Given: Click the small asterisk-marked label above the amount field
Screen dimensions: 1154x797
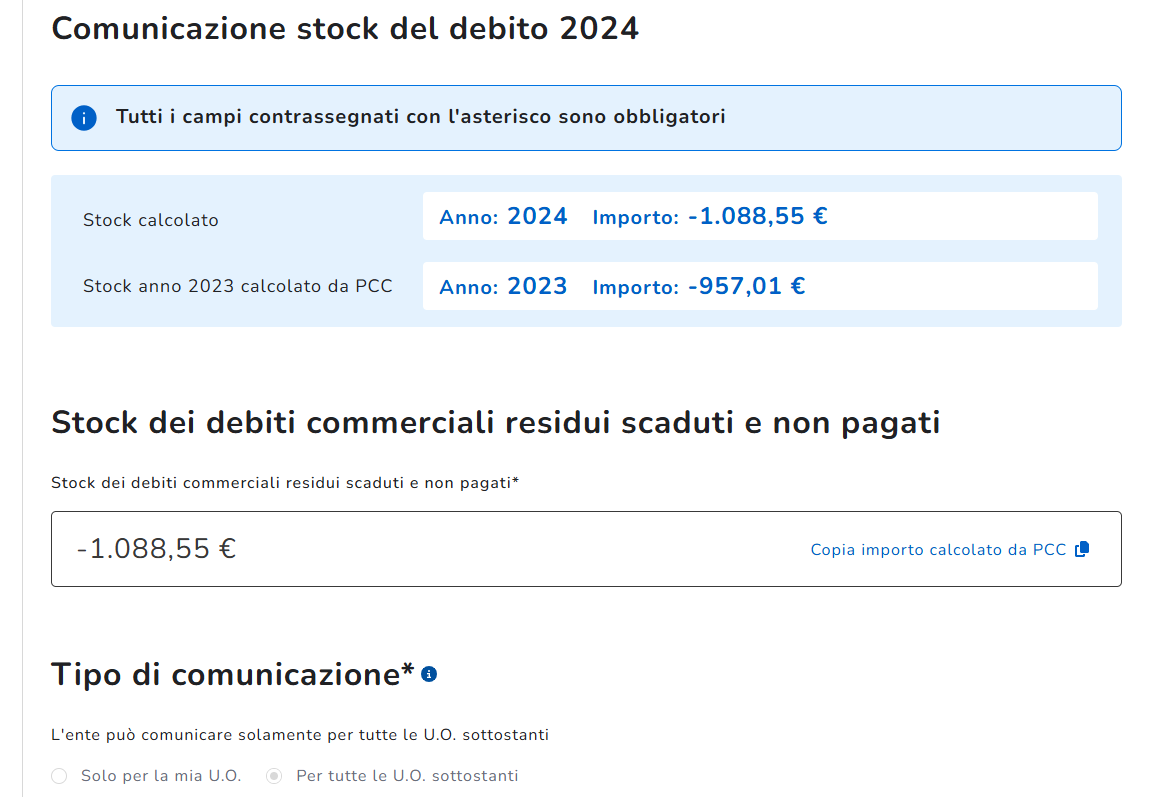Looking at the screenshot, I should pyautogui.click(x=285, y=483).
